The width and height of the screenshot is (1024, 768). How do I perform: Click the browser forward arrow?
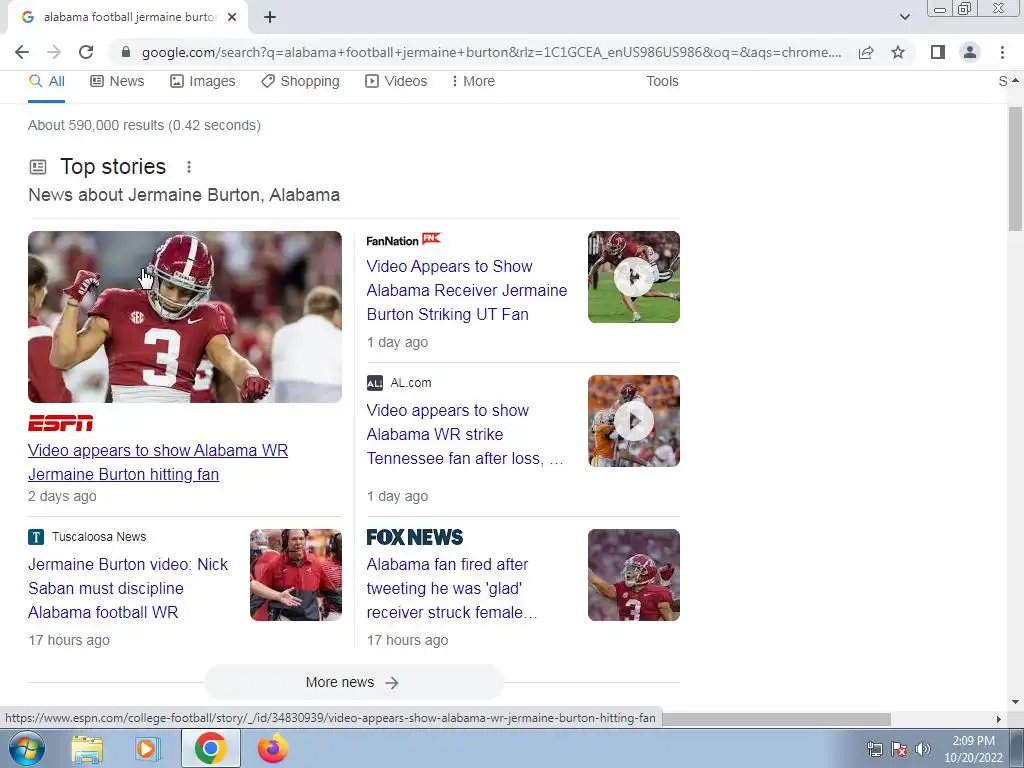pyautogui.click(x=54, y=52)
